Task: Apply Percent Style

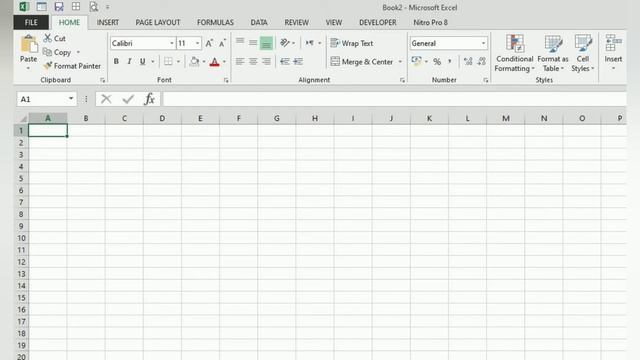Action: coord(437,62)
